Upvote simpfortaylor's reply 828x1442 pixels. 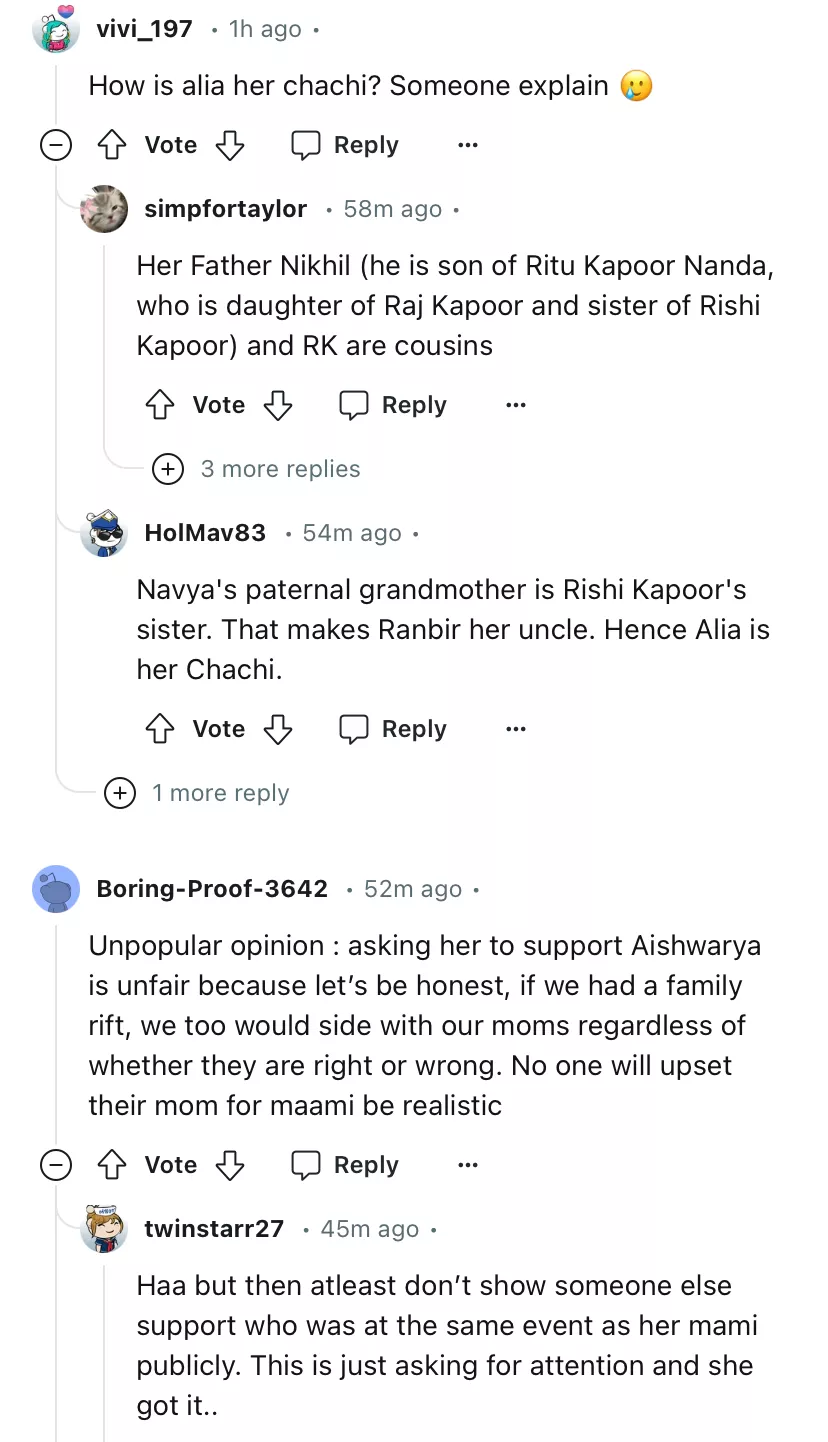click(160, 405)
